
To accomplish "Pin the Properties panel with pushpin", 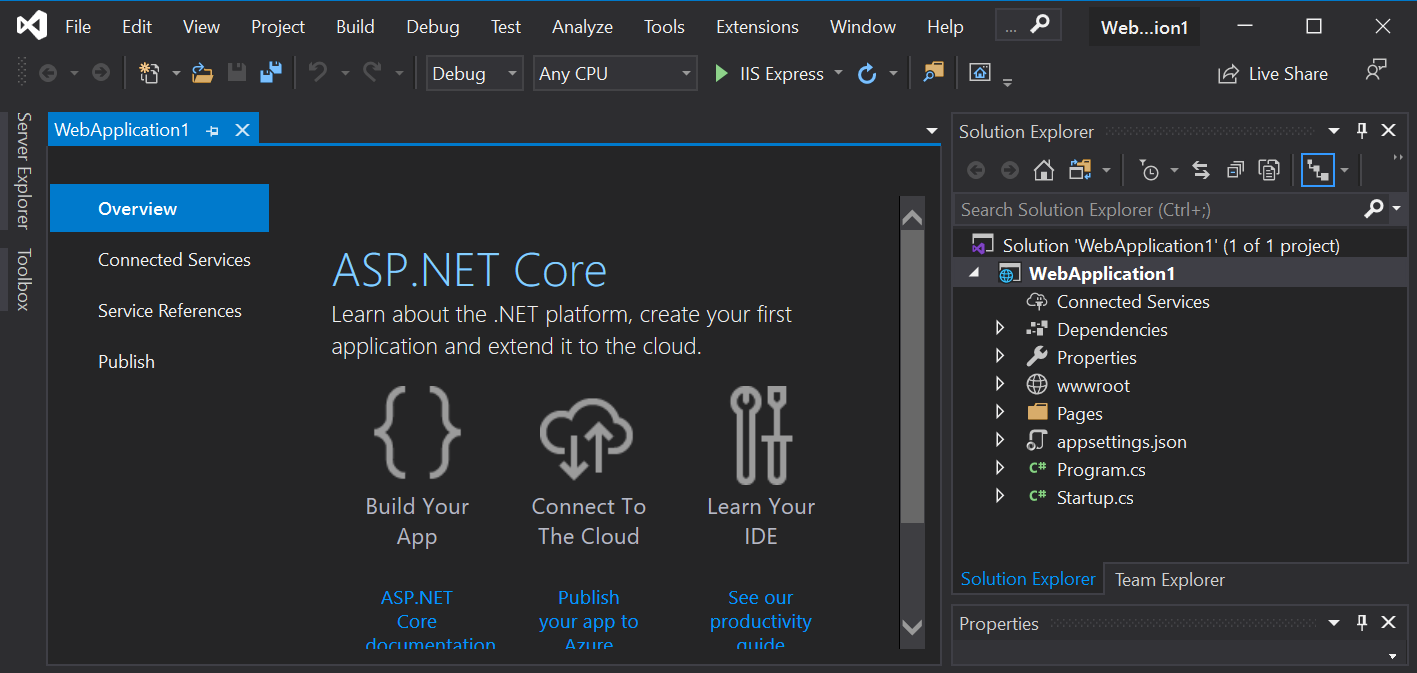I will (1361, 623).
